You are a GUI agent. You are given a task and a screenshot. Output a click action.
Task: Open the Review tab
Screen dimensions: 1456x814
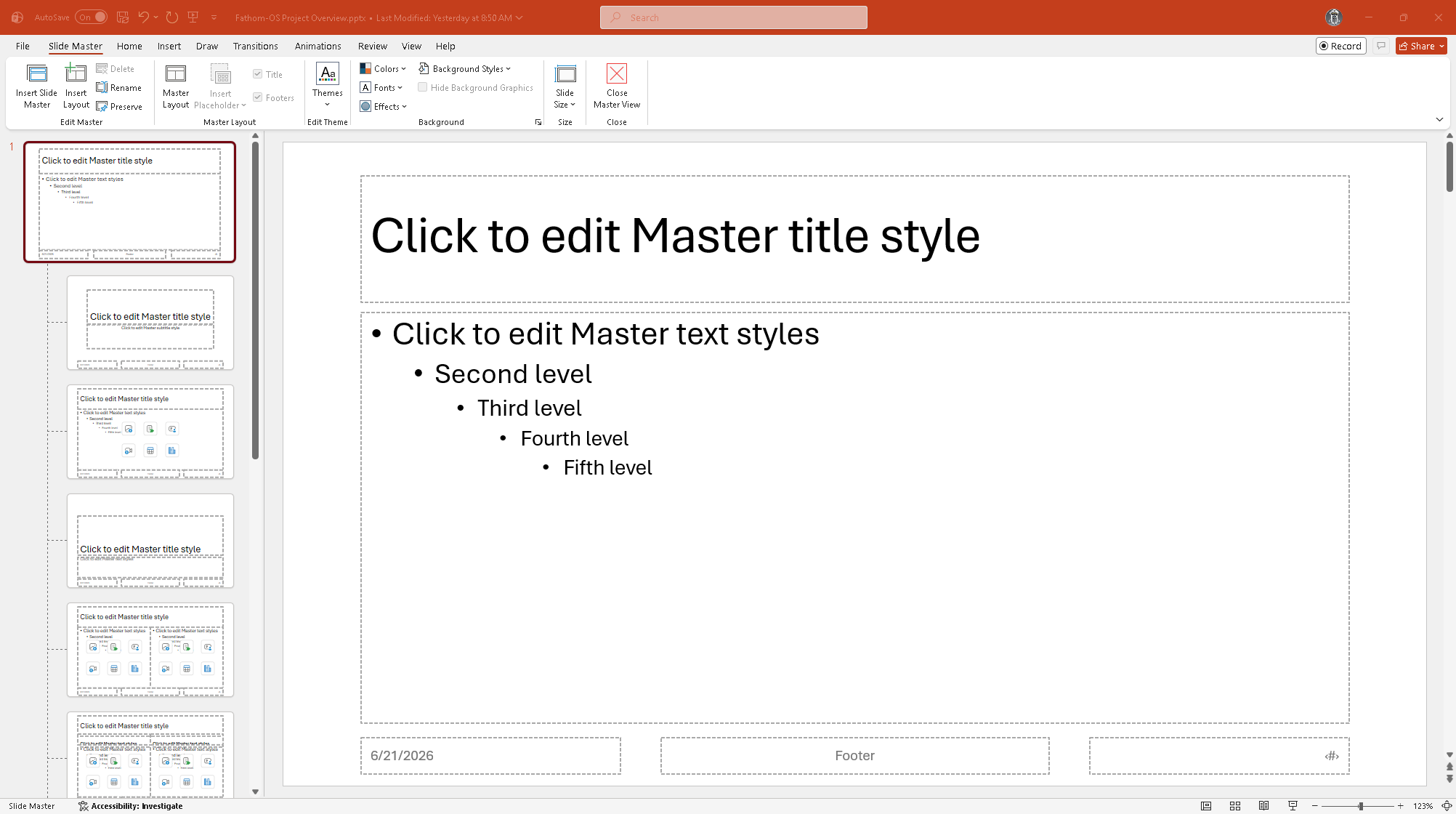tap(373, 46)
